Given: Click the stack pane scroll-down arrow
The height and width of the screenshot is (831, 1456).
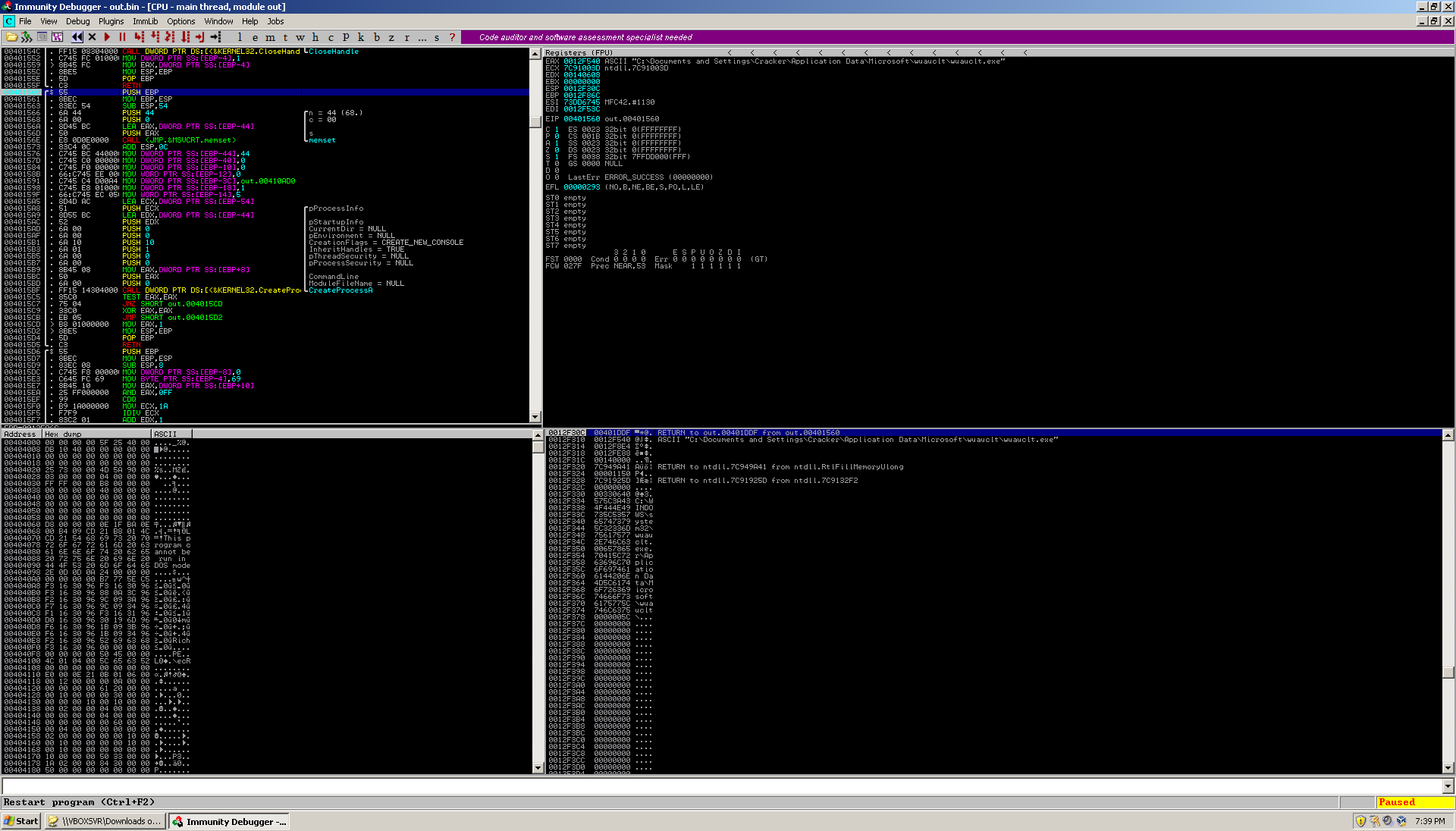Looking at the screenshot, I should tap(1448, 768).
